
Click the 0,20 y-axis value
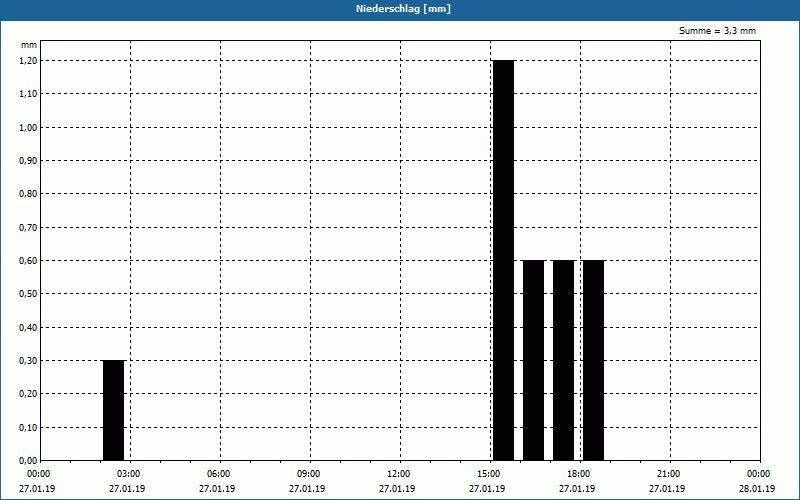pos(28,394)
